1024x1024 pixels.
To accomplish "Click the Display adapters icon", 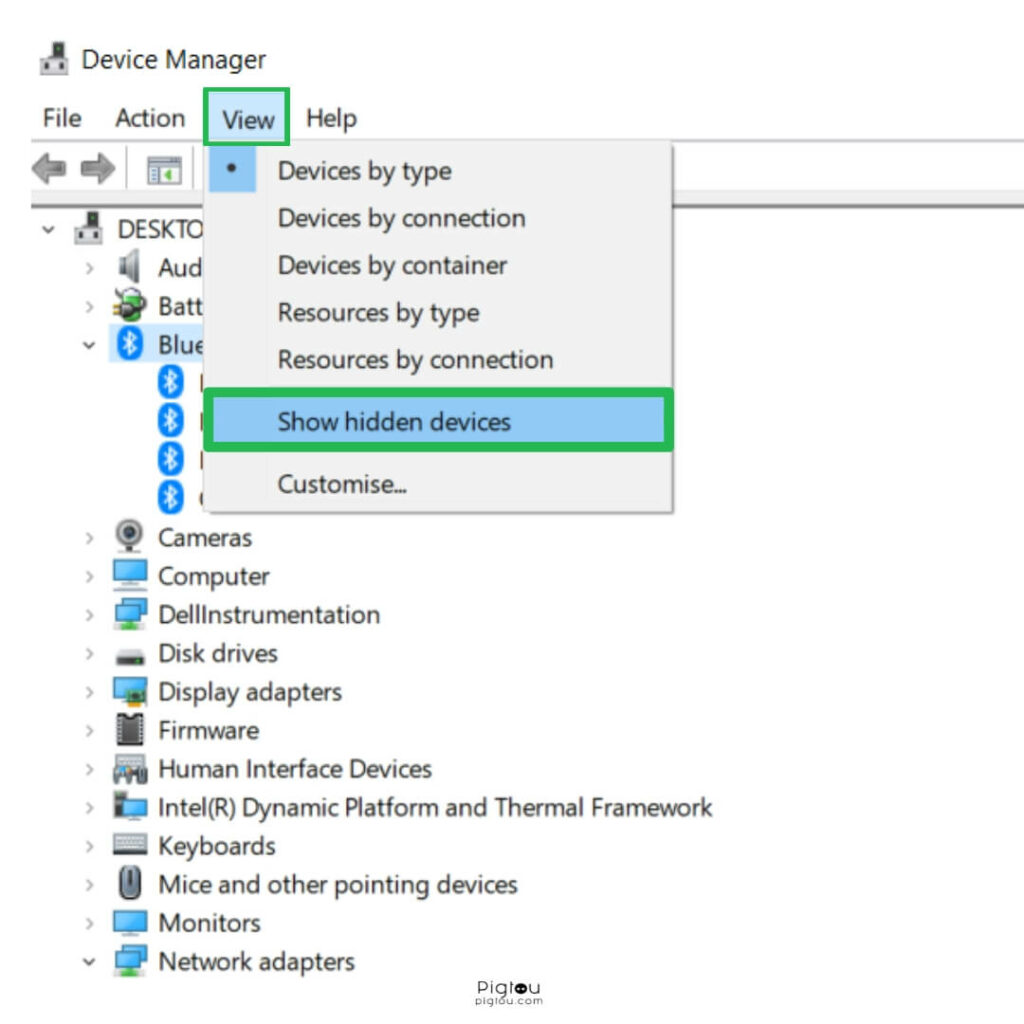I will (130, 691).
